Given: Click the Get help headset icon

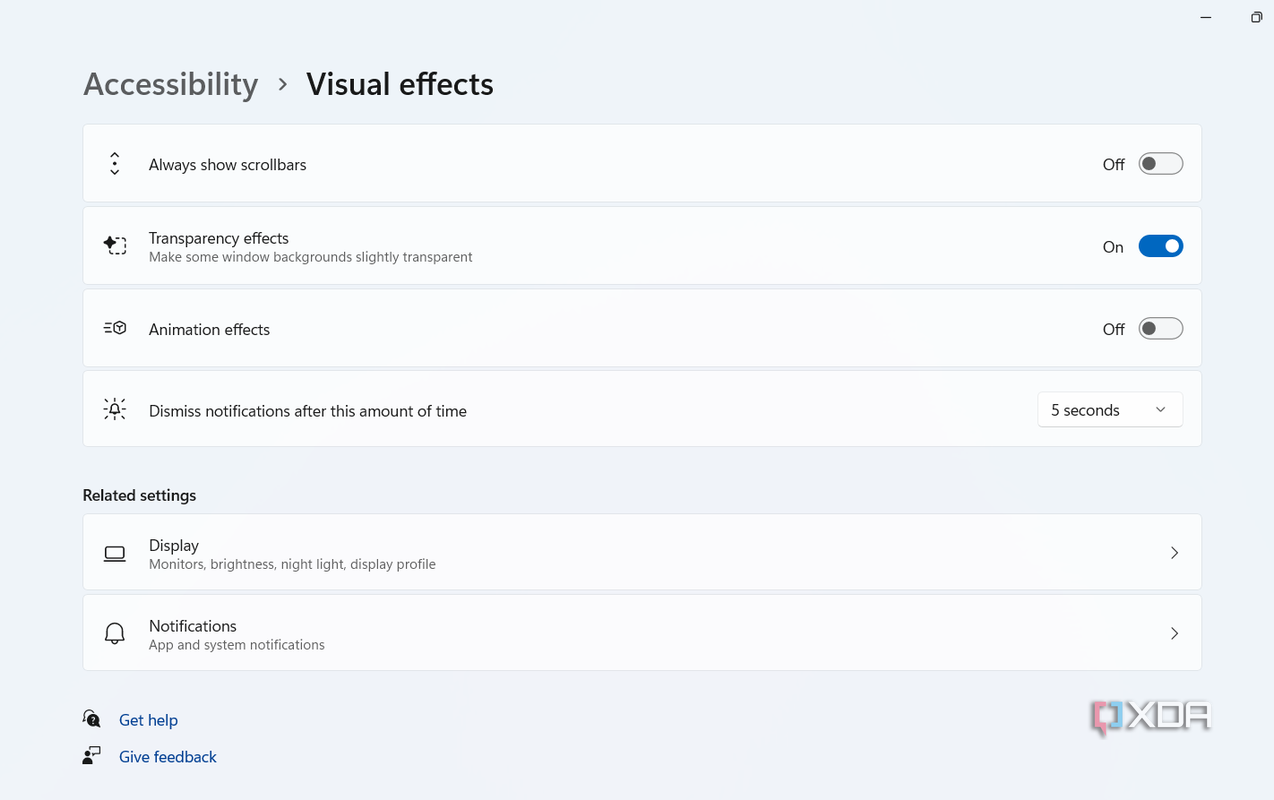Looking at the screenshot, I should [x=92, y=719].
